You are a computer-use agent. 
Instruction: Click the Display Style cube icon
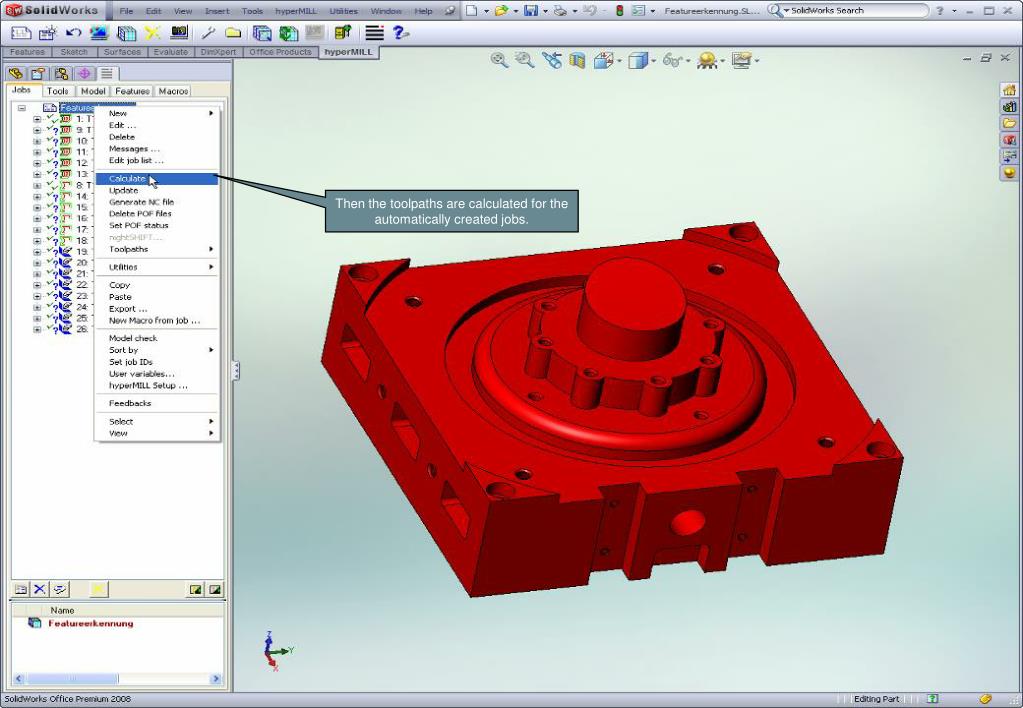(637, 61)
